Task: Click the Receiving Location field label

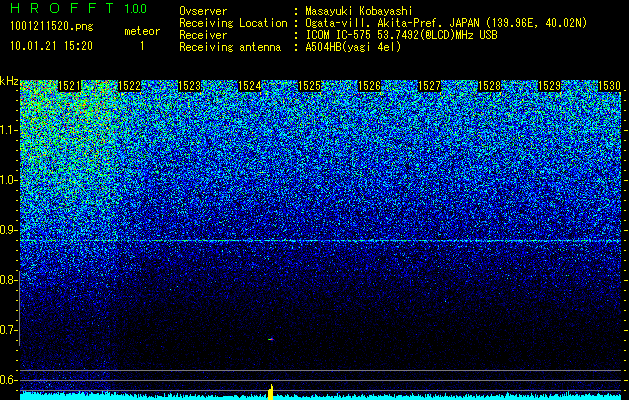Action: 233,23
